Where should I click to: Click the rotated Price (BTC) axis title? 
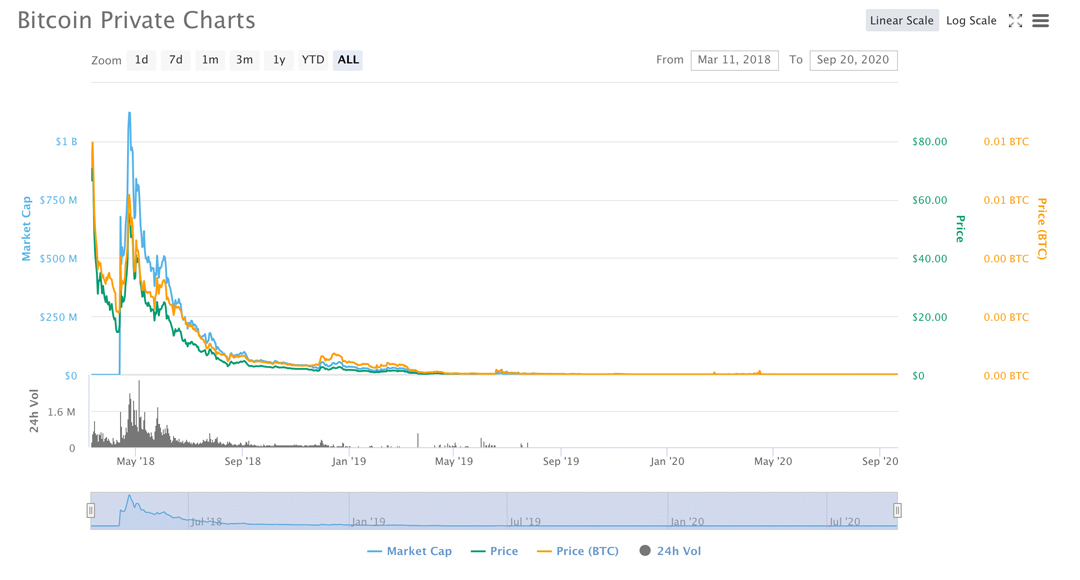pyautogui.click(x=1042, y=229)
